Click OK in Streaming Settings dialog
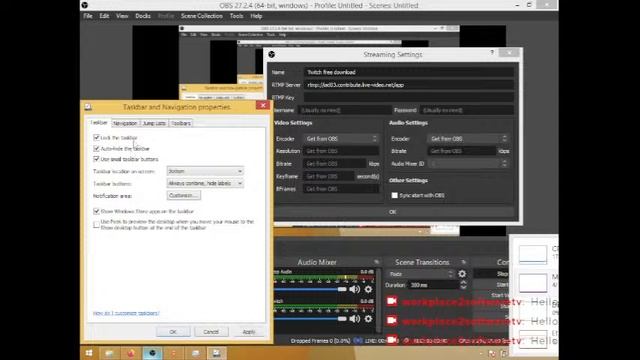Viewport: 640px width, 360px height. 393,212
